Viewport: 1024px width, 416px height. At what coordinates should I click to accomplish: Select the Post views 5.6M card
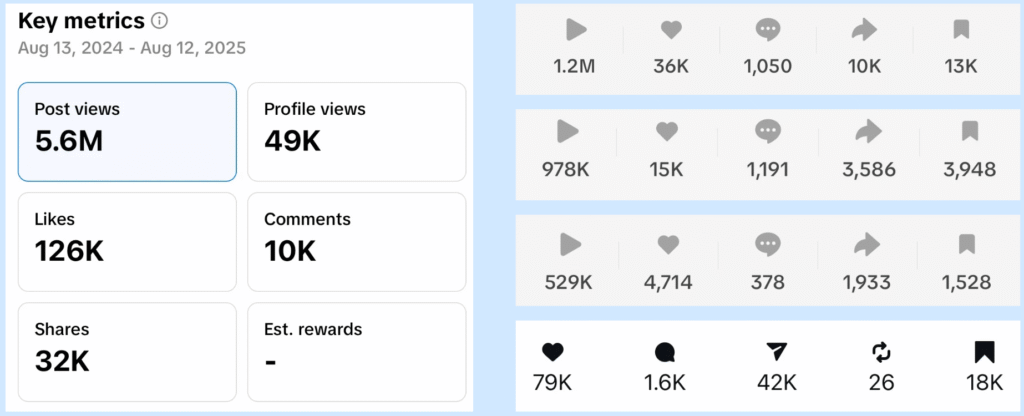pos(127,132)
